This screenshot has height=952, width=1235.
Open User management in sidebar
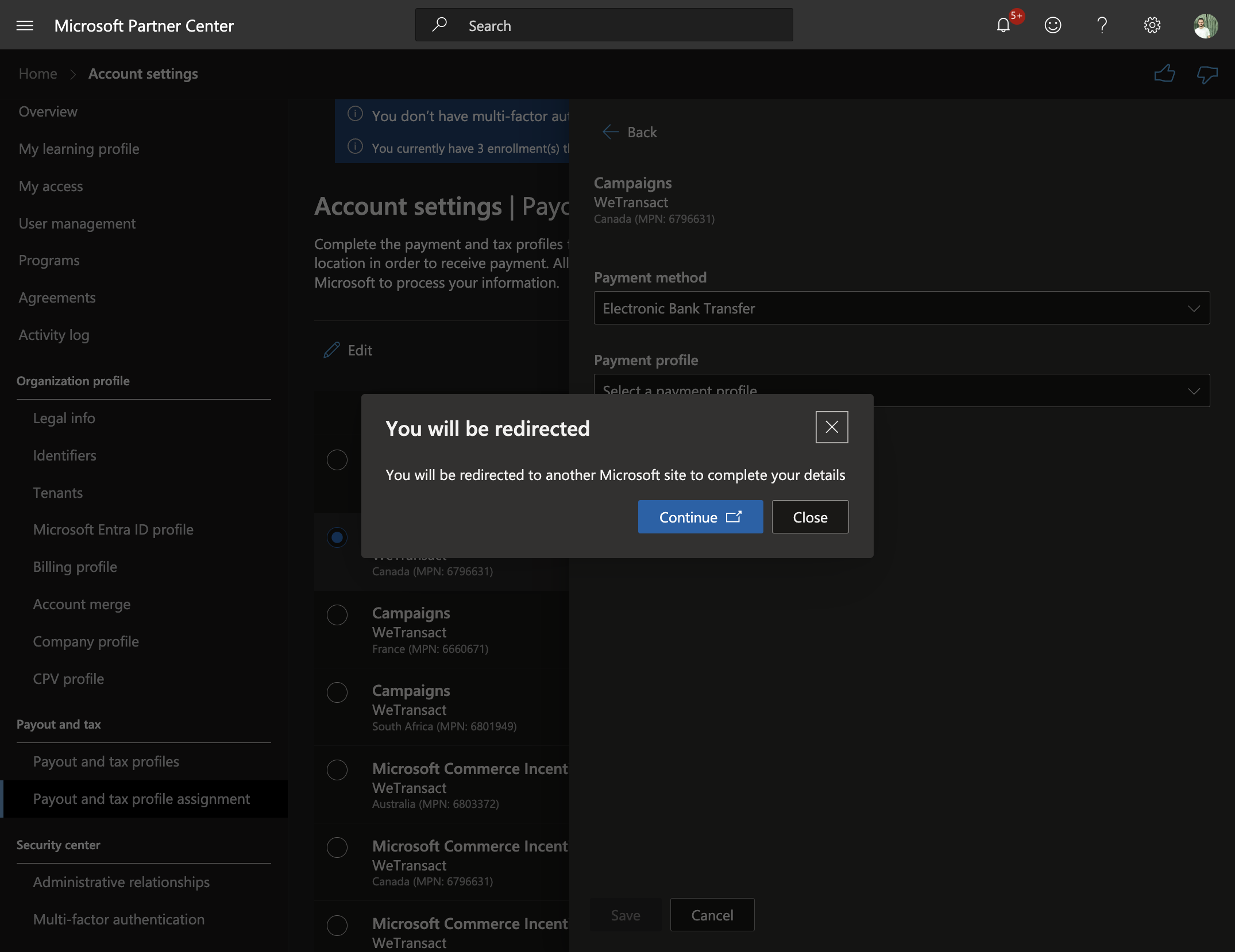pyautogui.click(x=77, y=223)
